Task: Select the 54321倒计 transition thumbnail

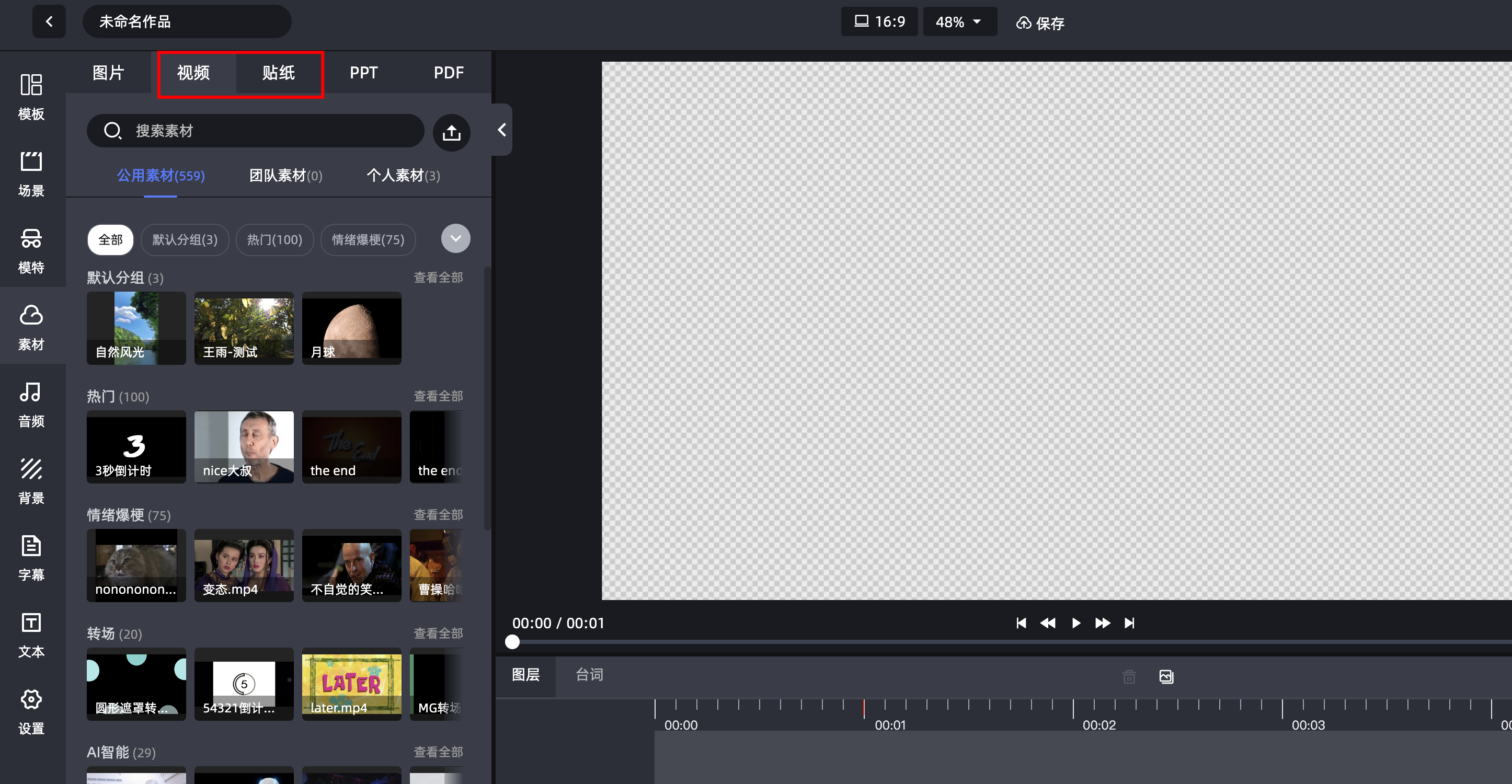Action: [244, 684]
